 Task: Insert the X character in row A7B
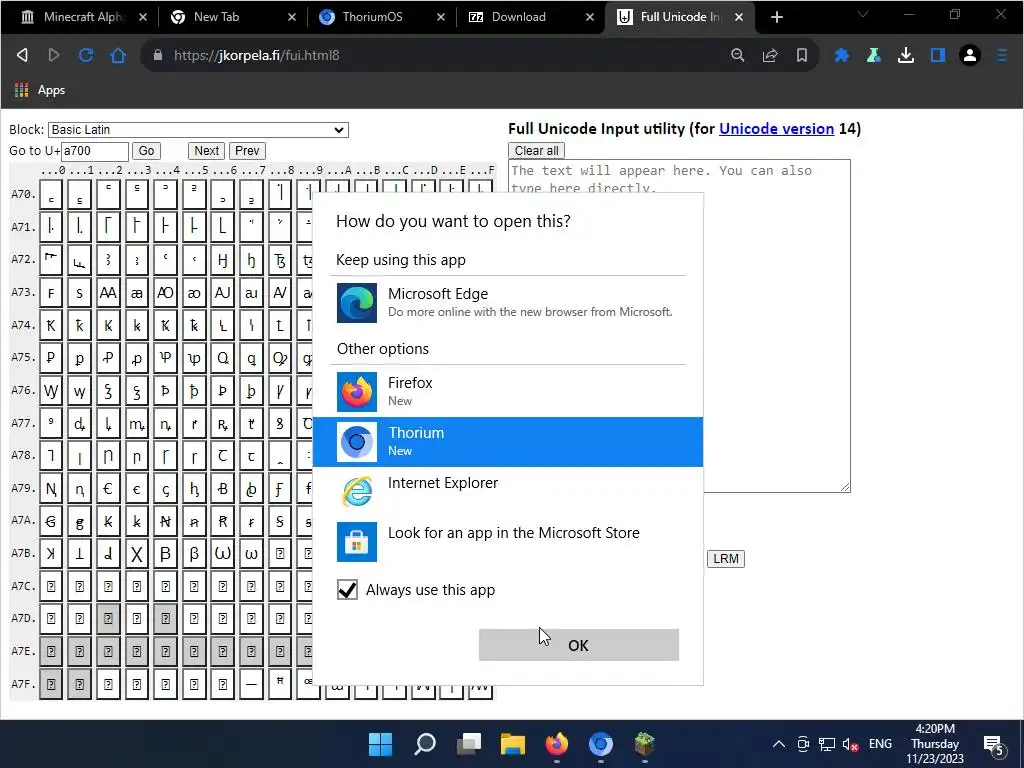tap(136, 554)
